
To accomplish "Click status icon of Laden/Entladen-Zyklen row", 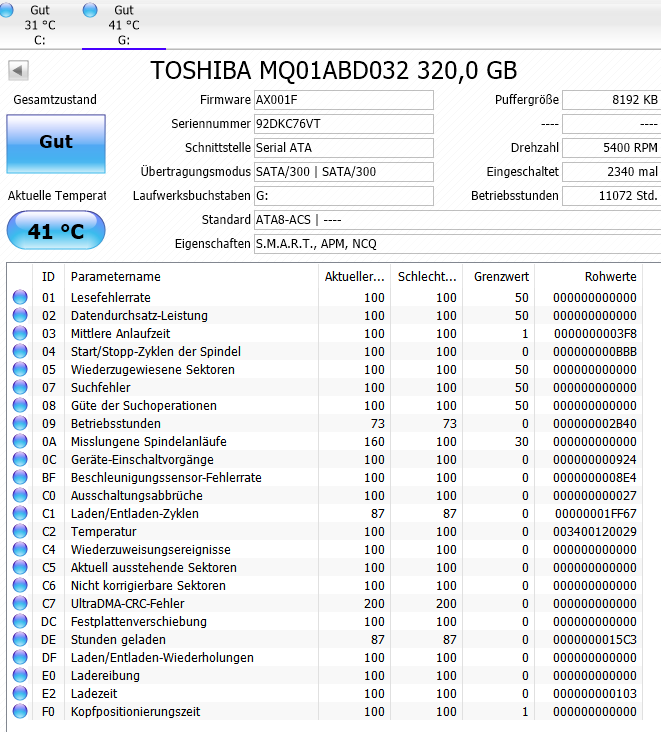I will (x=20, y=514).
